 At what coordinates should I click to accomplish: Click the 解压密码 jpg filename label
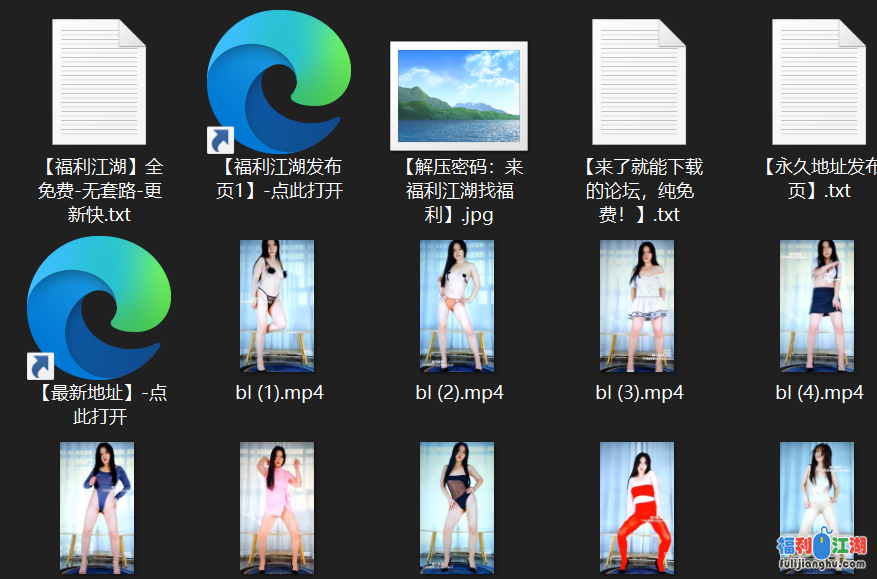point(459,190)
